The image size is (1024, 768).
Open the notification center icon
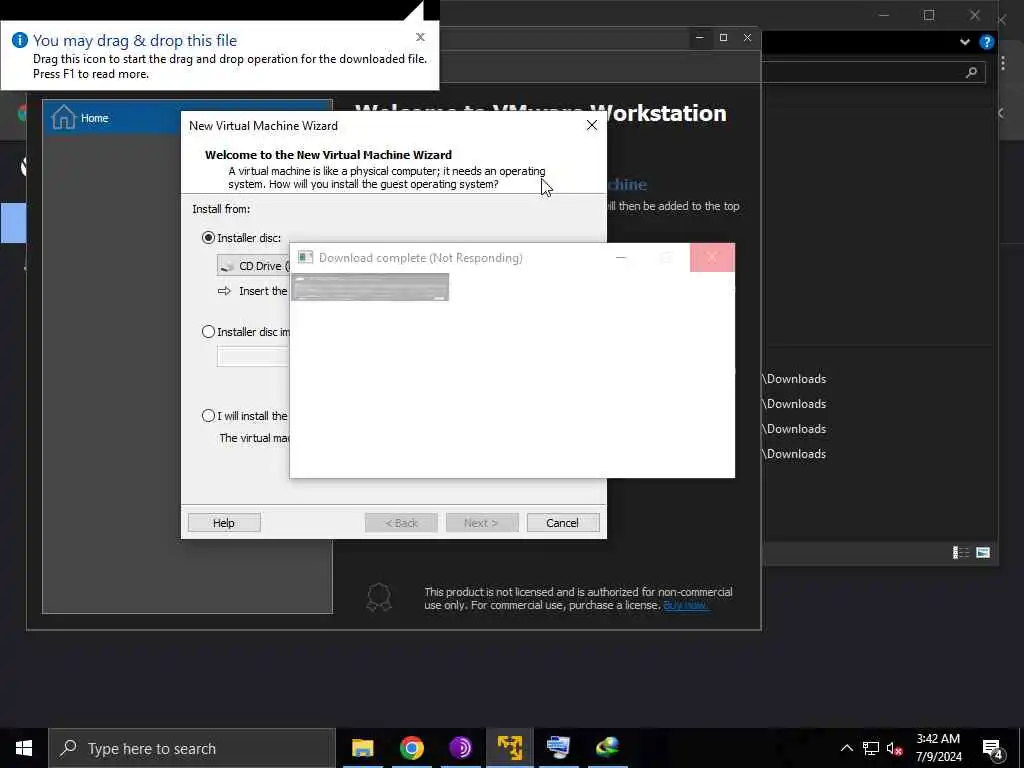993,748
